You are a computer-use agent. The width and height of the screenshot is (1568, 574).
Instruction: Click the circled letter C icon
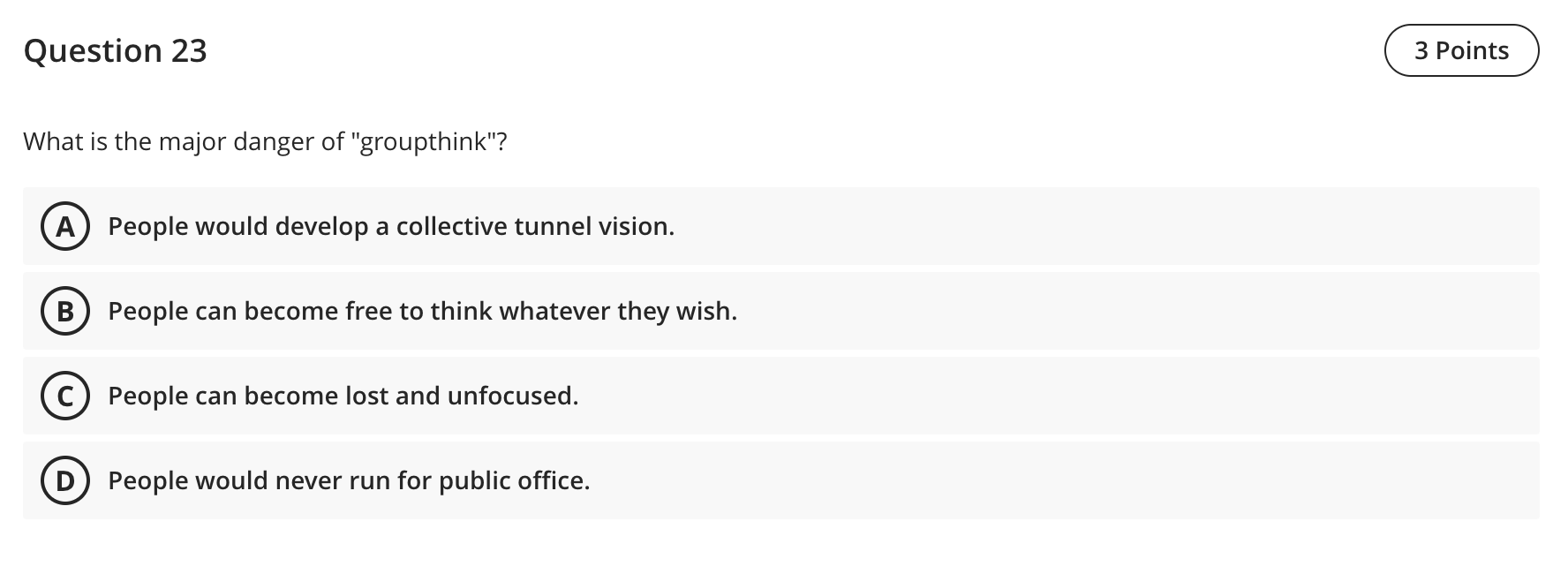(x=64, y=396)
